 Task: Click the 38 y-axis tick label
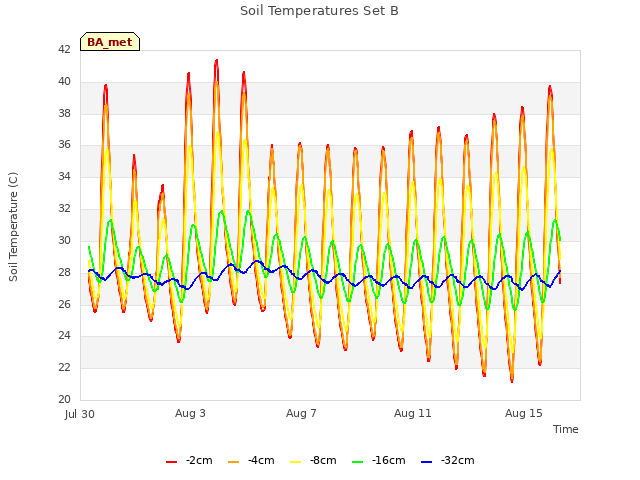64,113
